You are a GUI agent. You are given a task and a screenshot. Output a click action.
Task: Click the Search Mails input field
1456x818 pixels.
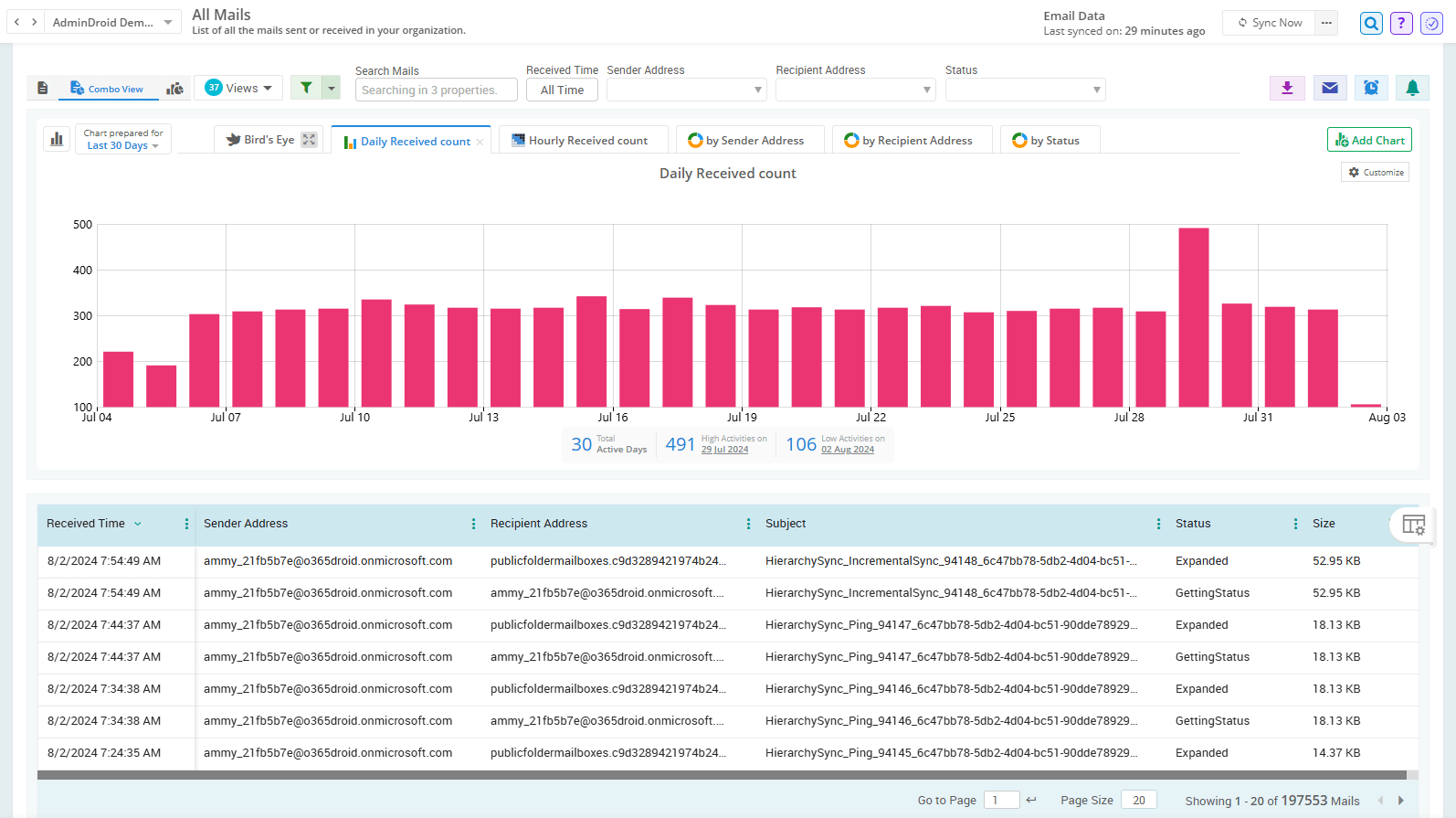coord(436,90)
